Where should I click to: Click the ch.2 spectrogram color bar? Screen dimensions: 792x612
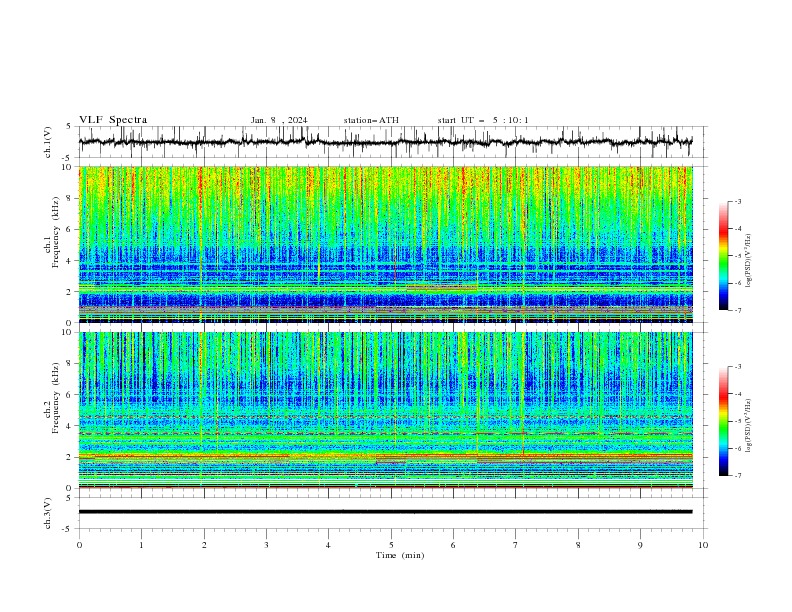click(x=723, y=421)
